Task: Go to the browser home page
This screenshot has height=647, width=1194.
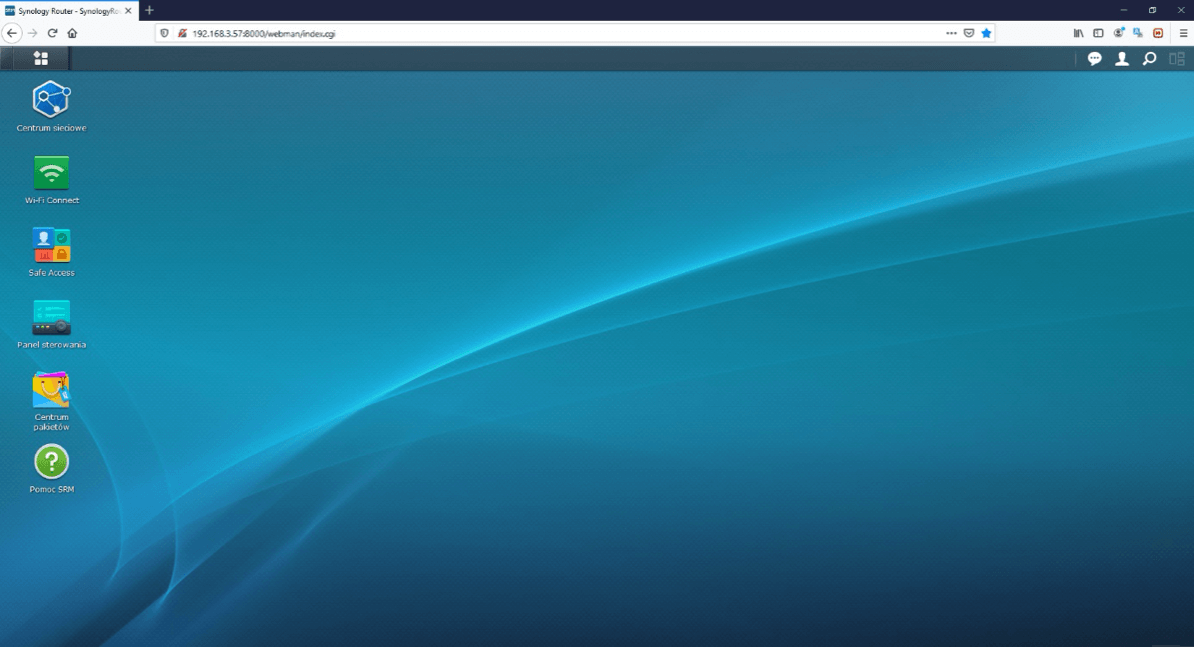Action: (x=72, y=33)
